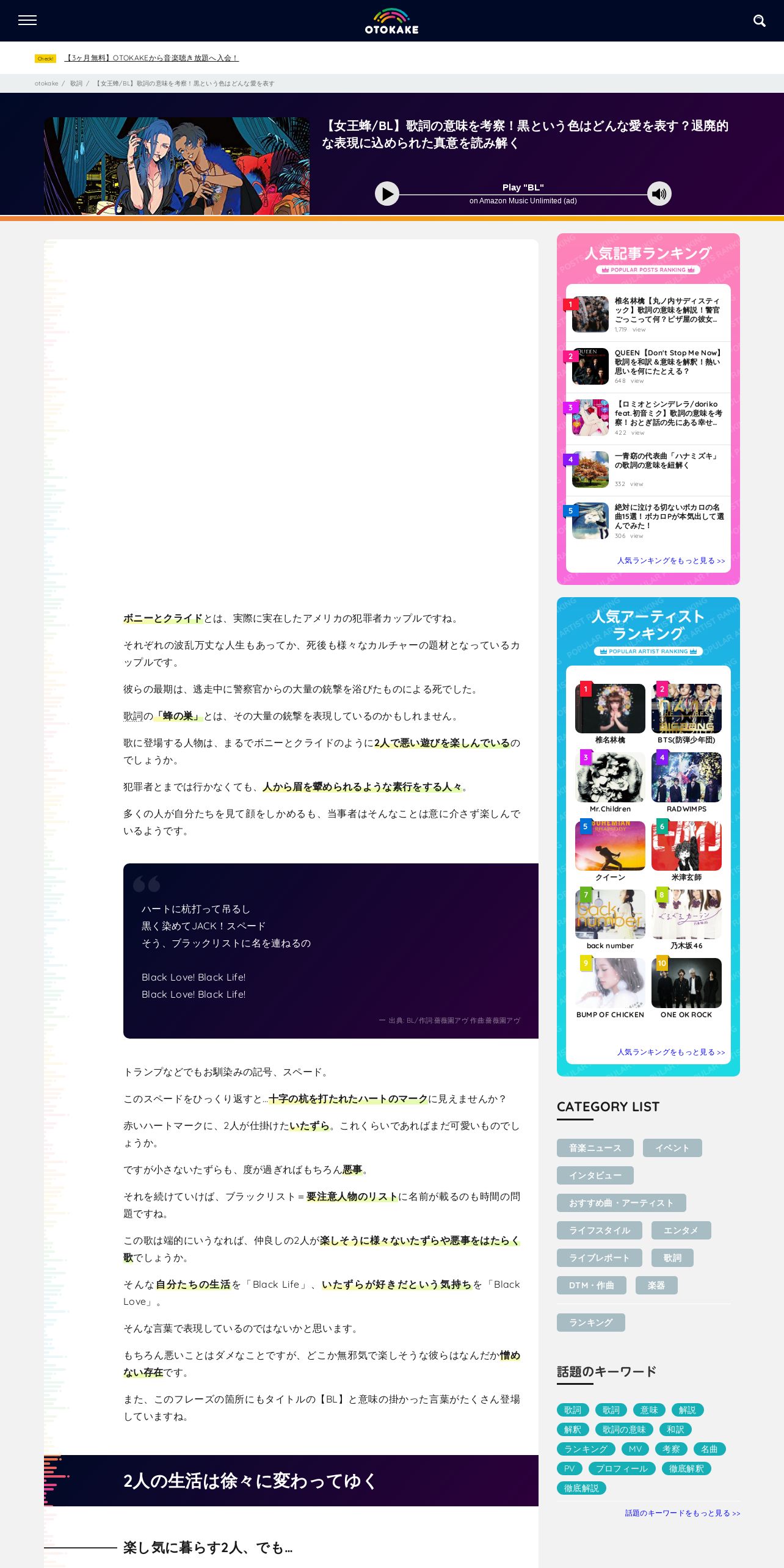Select おすすめ曲・アーティスト category
Screen dimensions: 784x1568
click(621, 1203)
